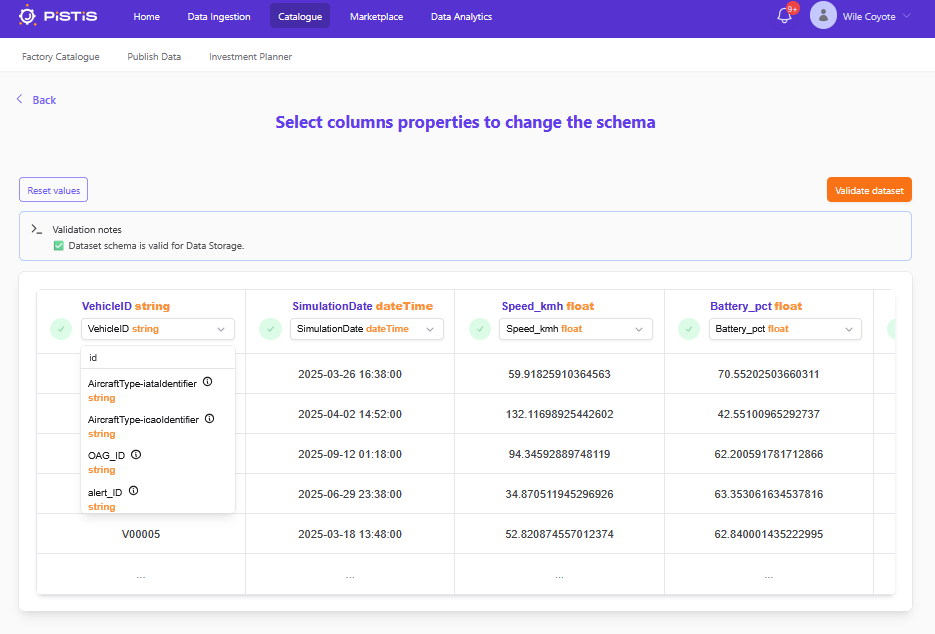Click cell 62.200591781712866
The width and height of the screenshot is (935, 634).
click(x=769, y=454)
